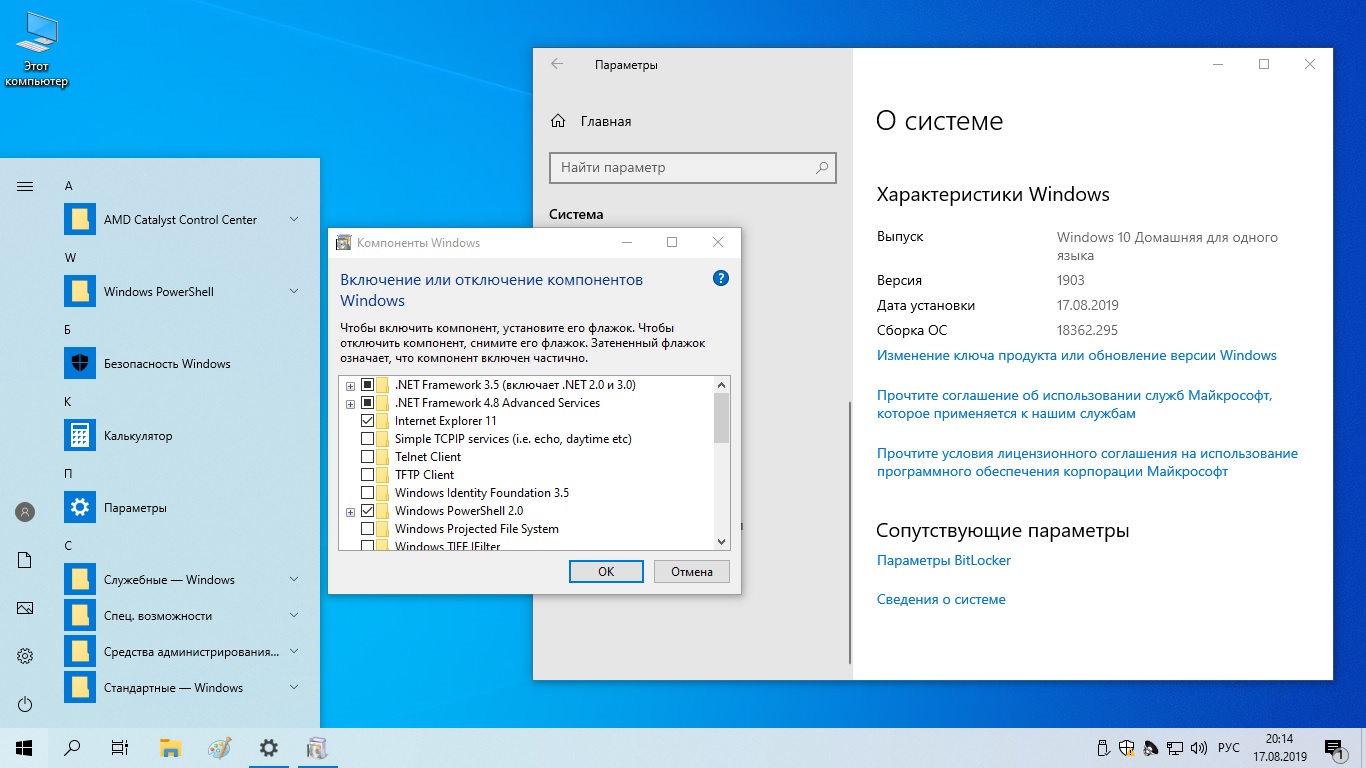This screenshot has height=768, width=1366.
Task: Check Windows Identity Foundation 3.5
Action: coord(367,493)
